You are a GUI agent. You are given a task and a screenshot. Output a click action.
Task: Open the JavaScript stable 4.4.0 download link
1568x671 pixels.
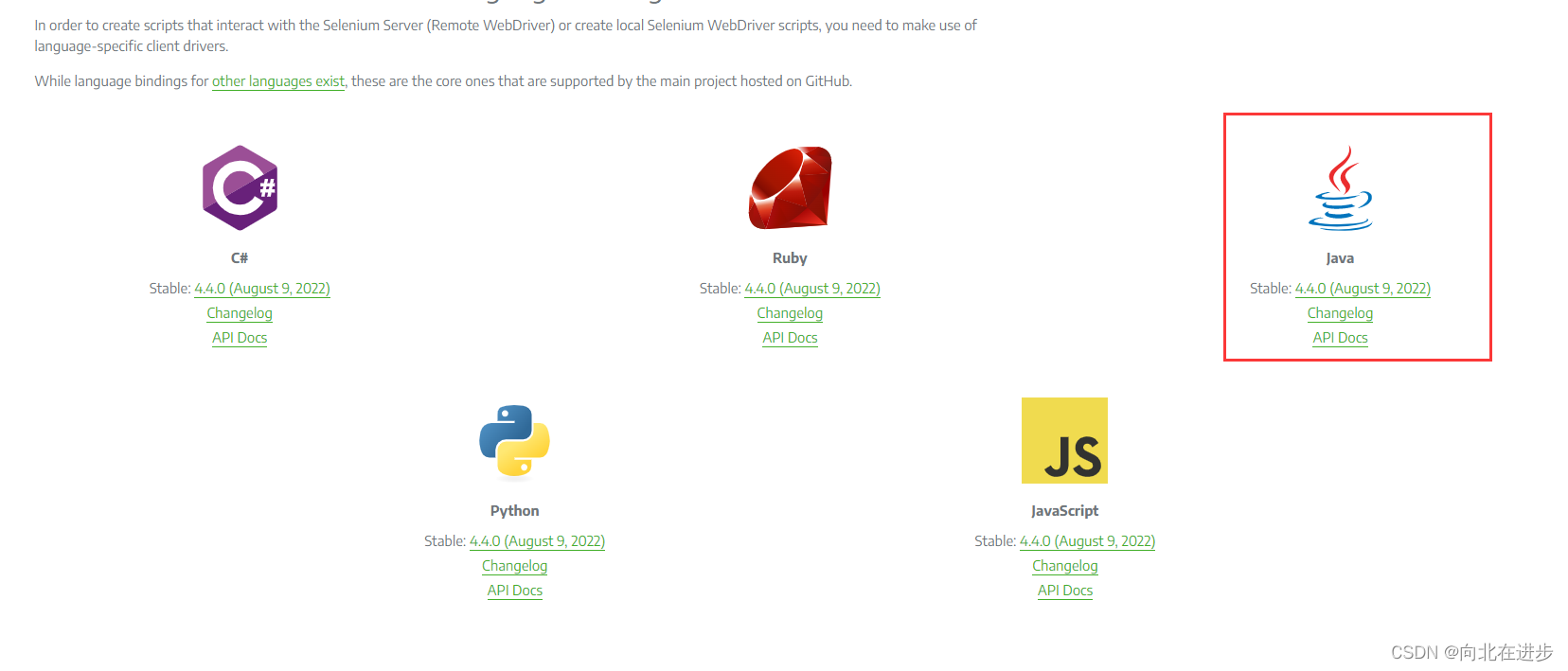(x=1087, y=540)
